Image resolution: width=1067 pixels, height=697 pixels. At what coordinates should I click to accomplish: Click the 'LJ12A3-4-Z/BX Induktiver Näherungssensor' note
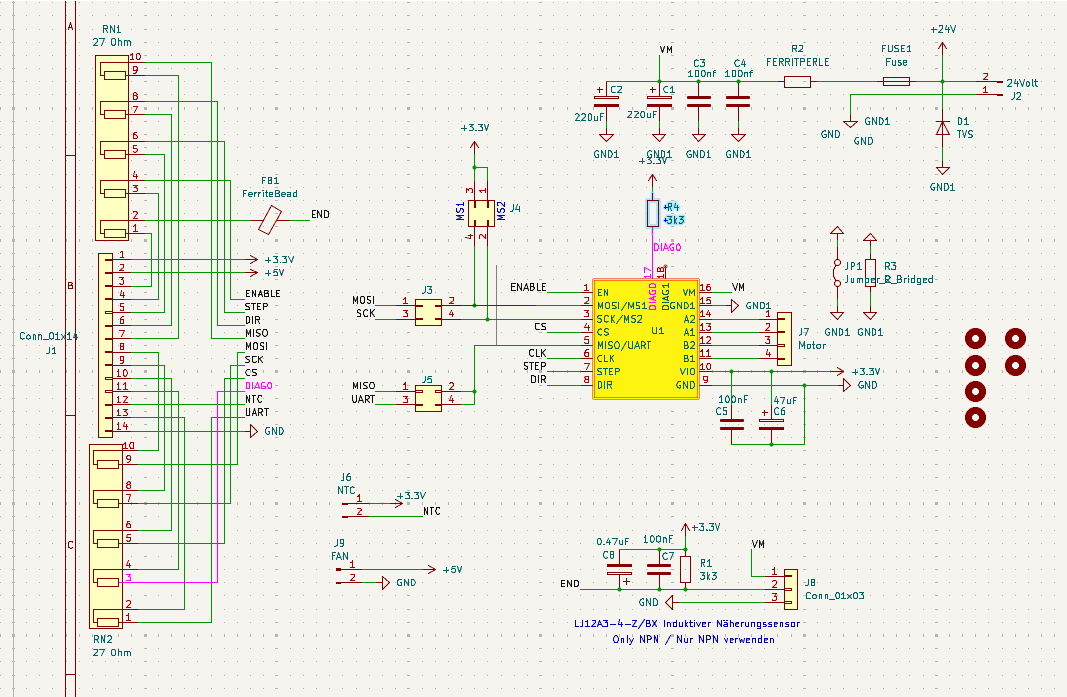pos(687,623)
